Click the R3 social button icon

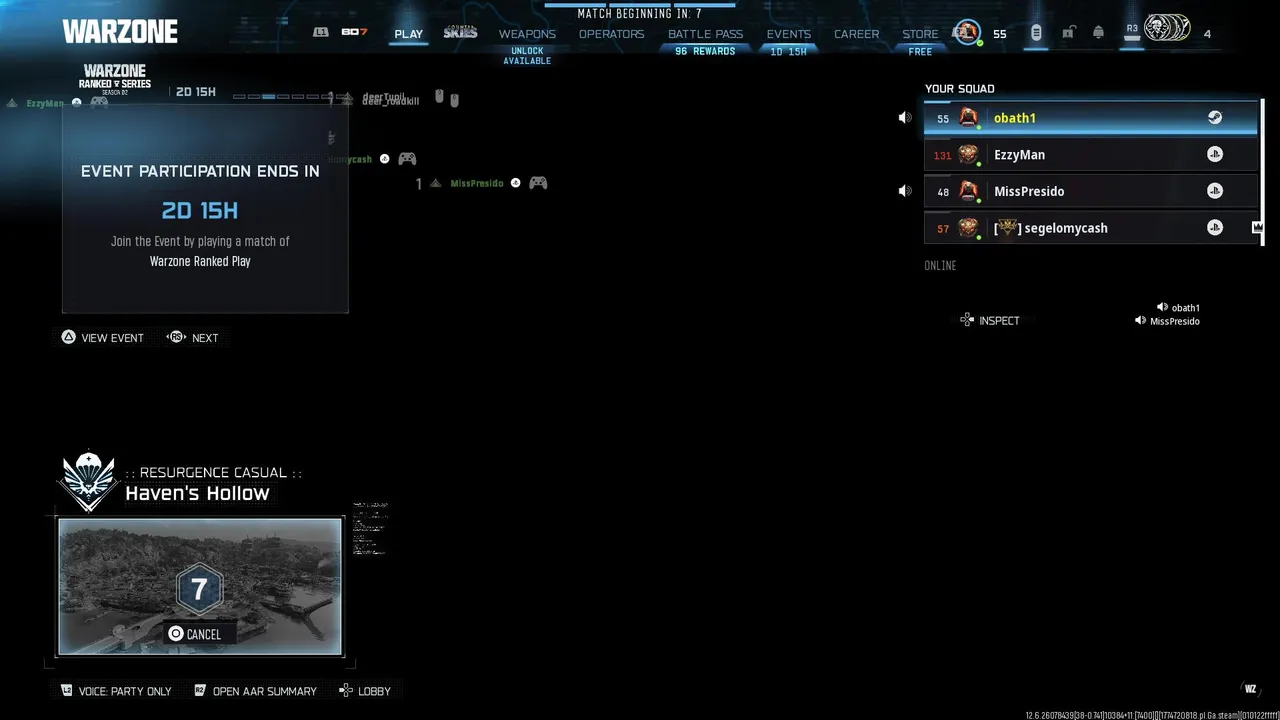click(1132, 32)
